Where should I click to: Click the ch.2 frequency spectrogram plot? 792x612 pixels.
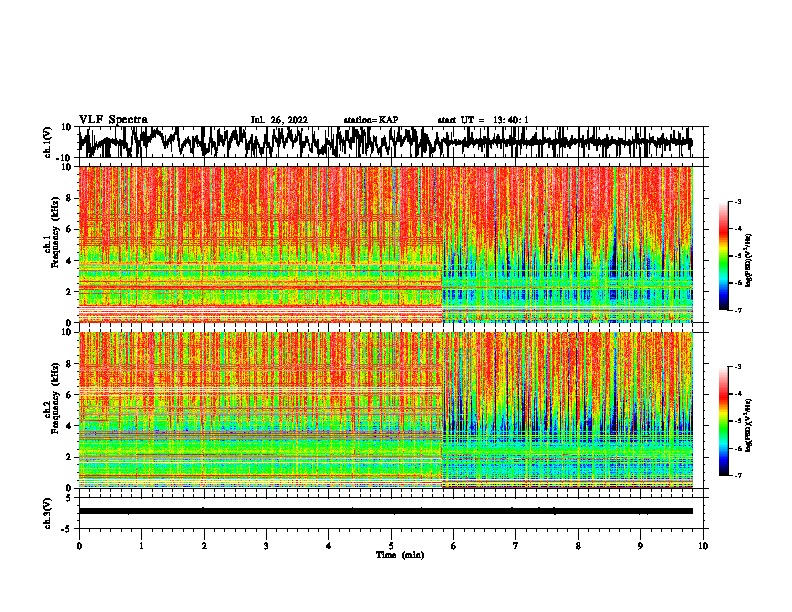pyautogui.click(x=386, y=410)
